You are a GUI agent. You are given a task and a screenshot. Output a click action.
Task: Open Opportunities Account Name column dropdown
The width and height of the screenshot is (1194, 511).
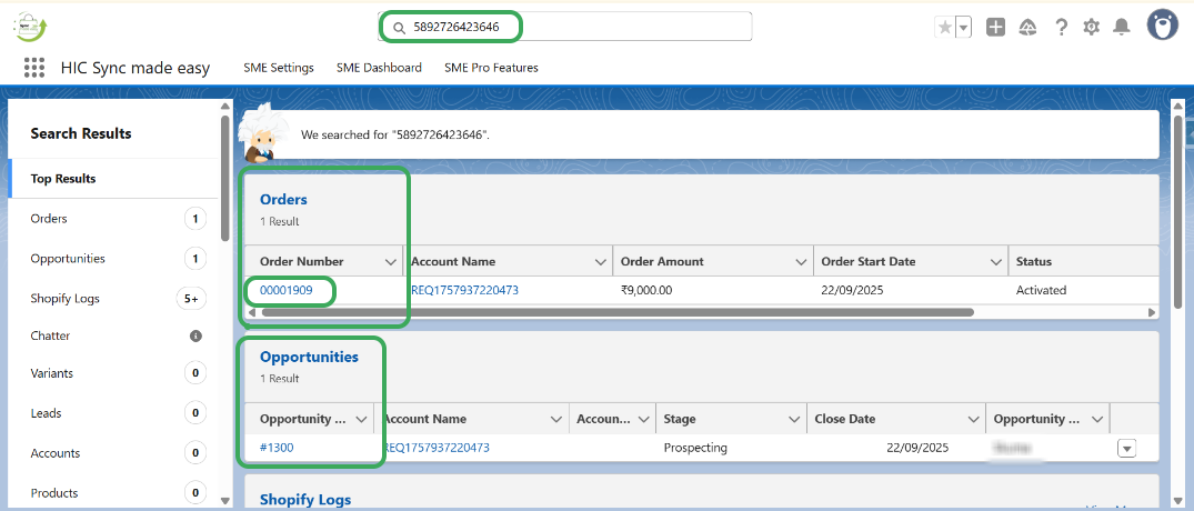tap(556, 419)
